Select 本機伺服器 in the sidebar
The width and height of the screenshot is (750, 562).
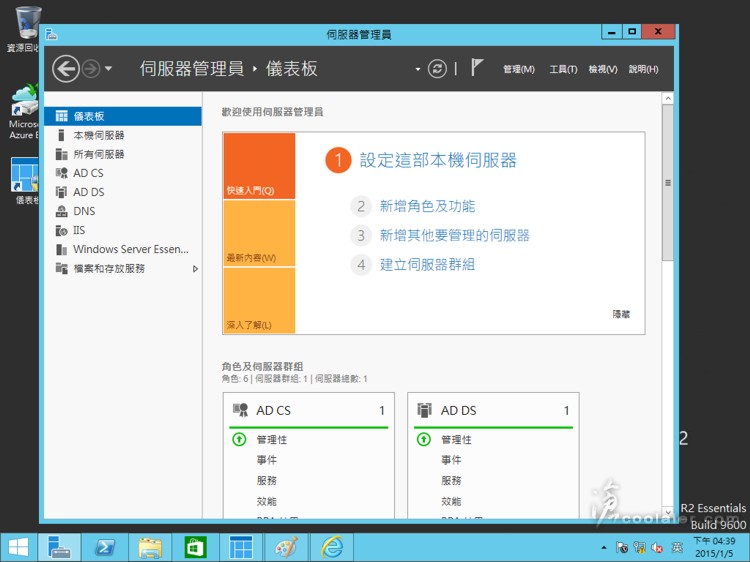point(123,135)
